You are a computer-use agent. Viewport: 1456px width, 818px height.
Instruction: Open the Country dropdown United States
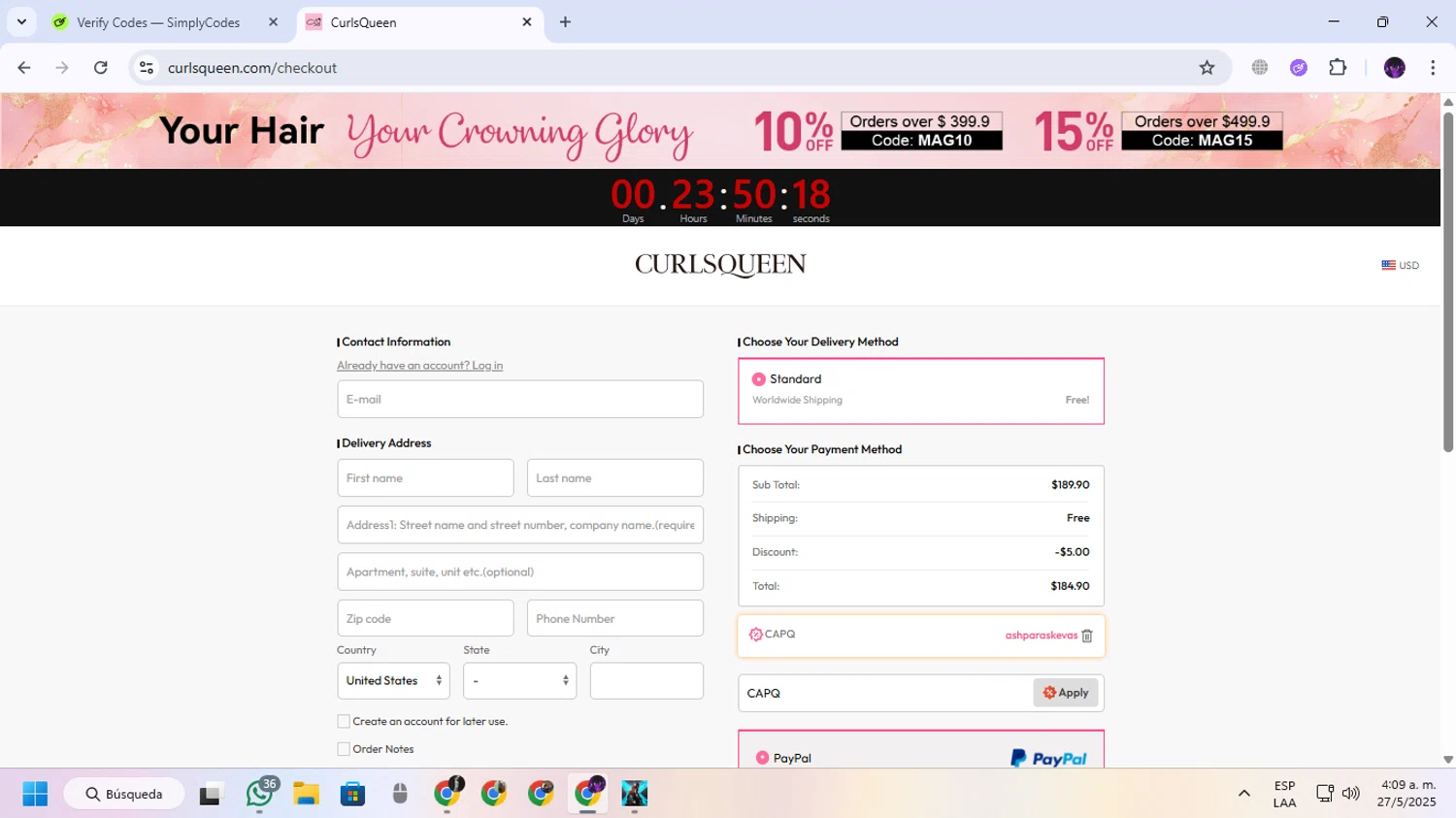(393, 681)
